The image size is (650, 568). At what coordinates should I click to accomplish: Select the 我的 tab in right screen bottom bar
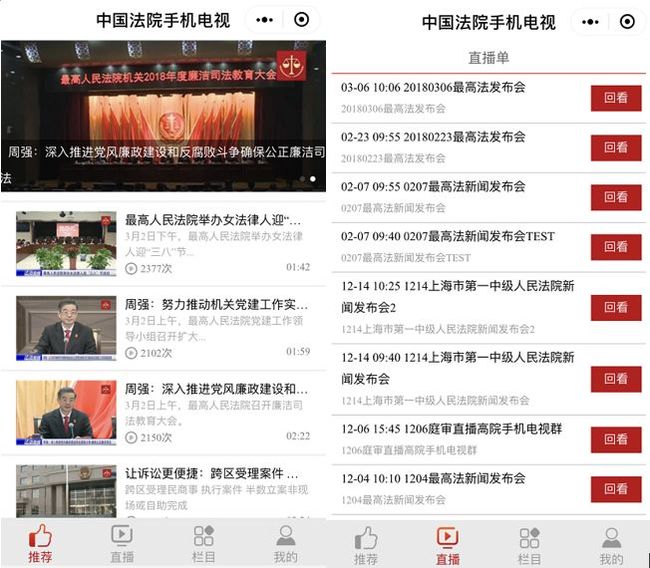[611, 546]
